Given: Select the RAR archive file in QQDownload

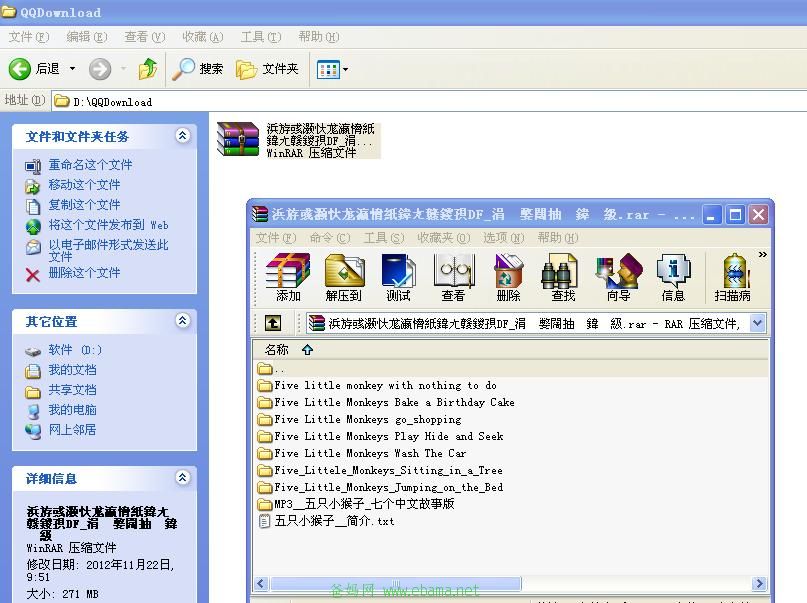Looking at the screenshot, I should pyautogui.click(x=297, y=139).
